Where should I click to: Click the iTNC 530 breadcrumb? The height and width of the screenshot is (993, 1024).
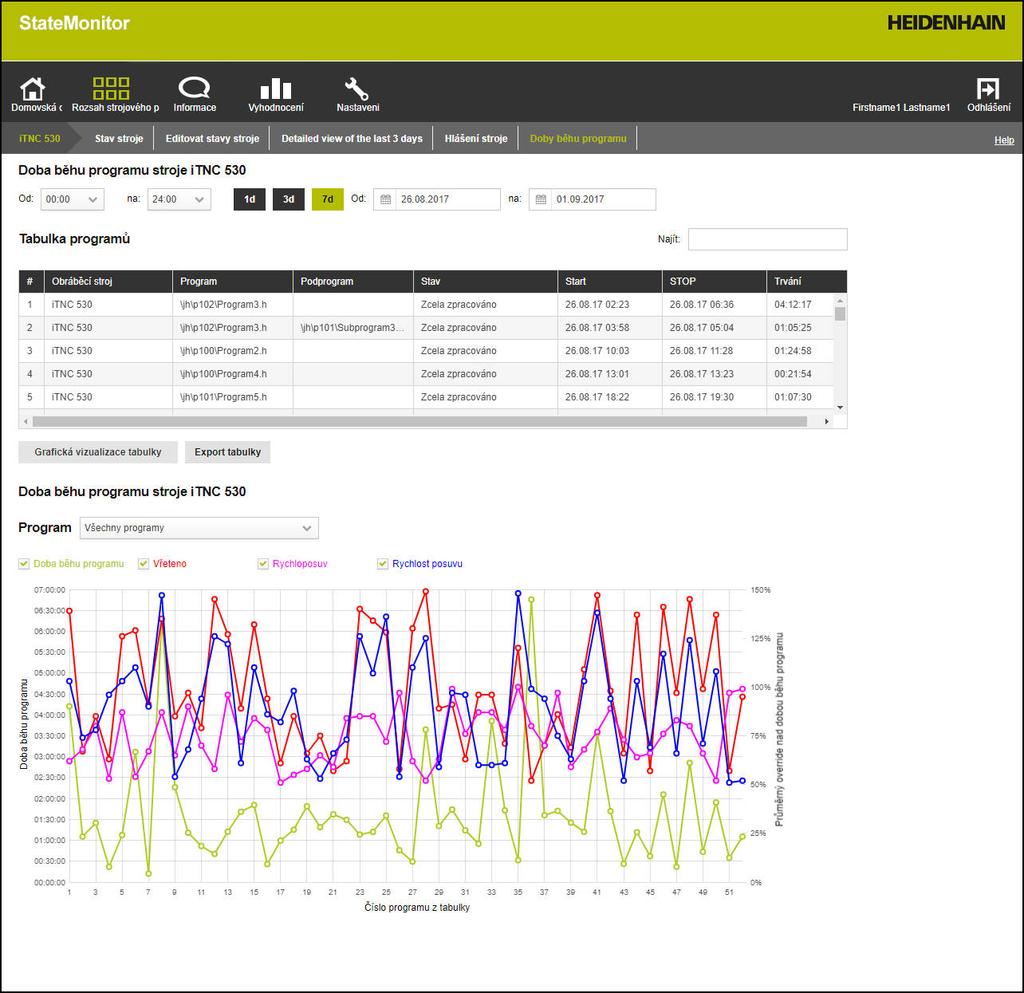pyautogui.click(x=40, y=138)
